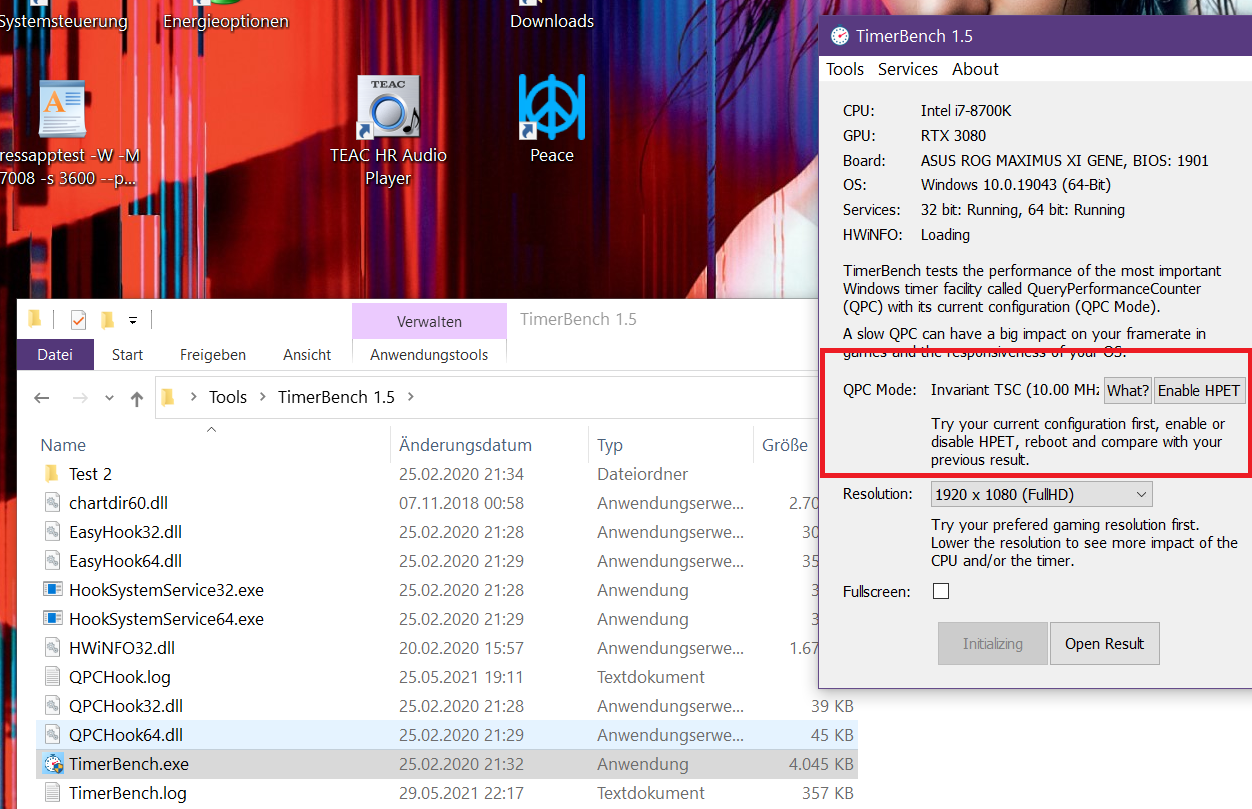Select the TimerBench.exe file name
The height and width of the screenshot is (809, 1252).
click(x=129, y=764)
